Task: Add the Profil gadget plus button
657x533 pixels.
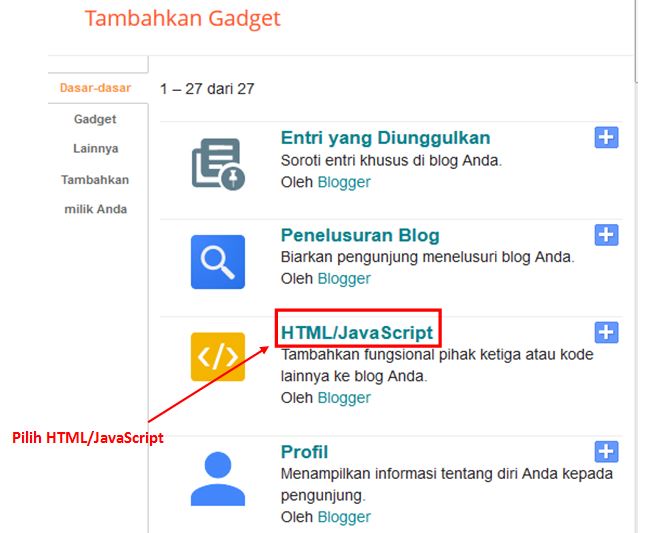Action: 606,451
